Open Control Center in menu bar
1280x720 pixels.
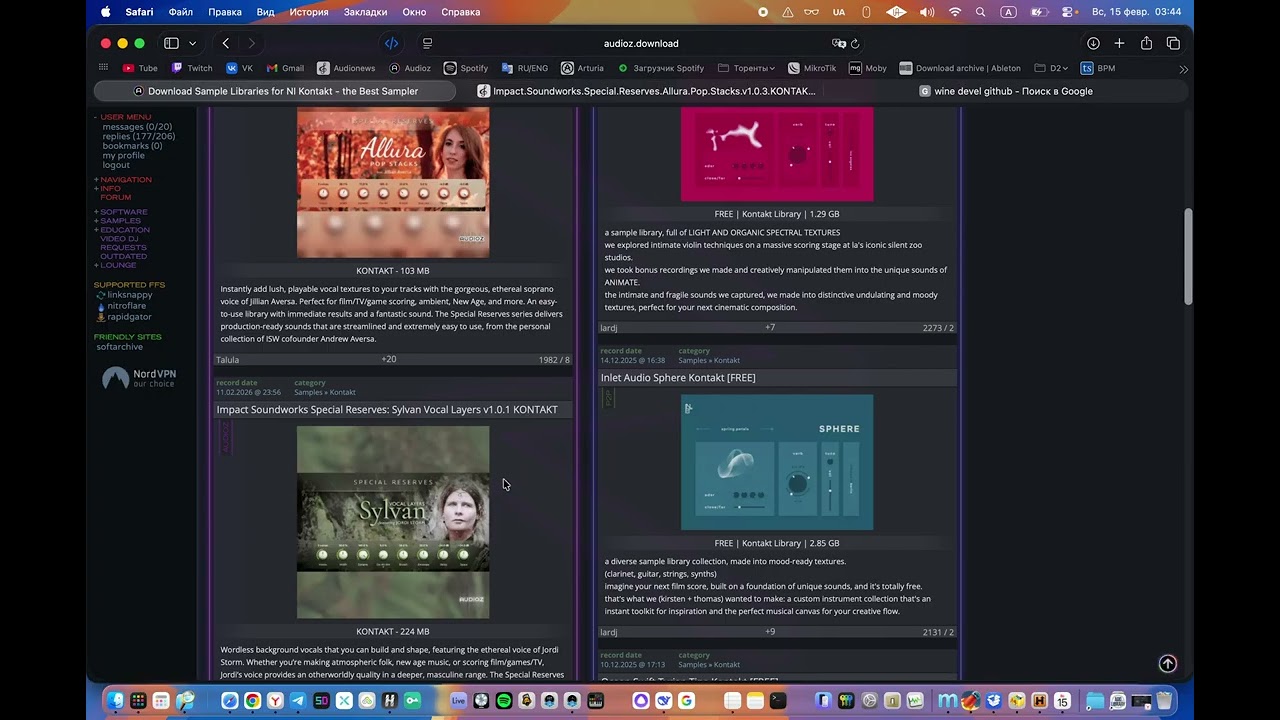point(1068,12)
